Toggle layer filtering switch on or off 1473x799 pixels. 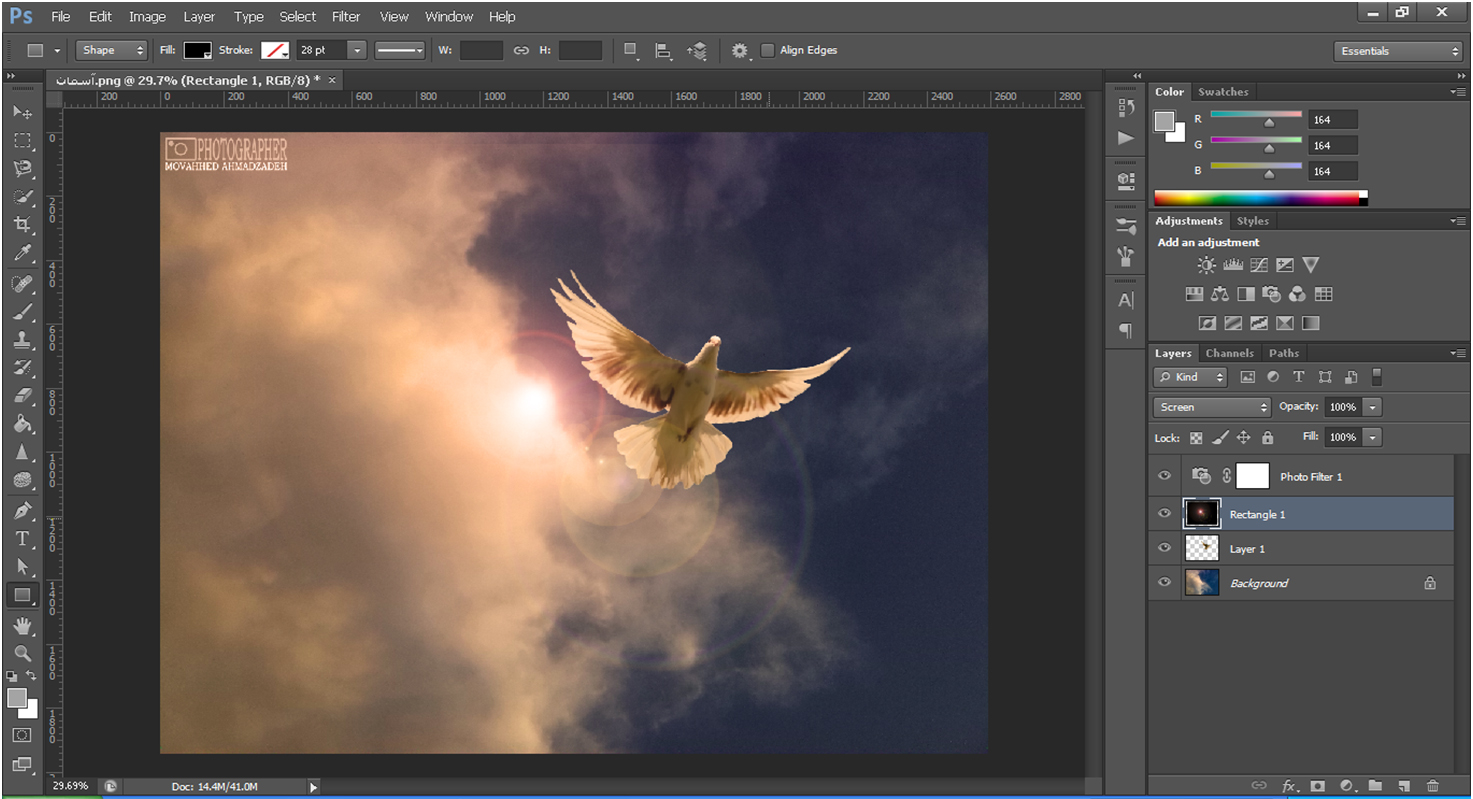1376,377
